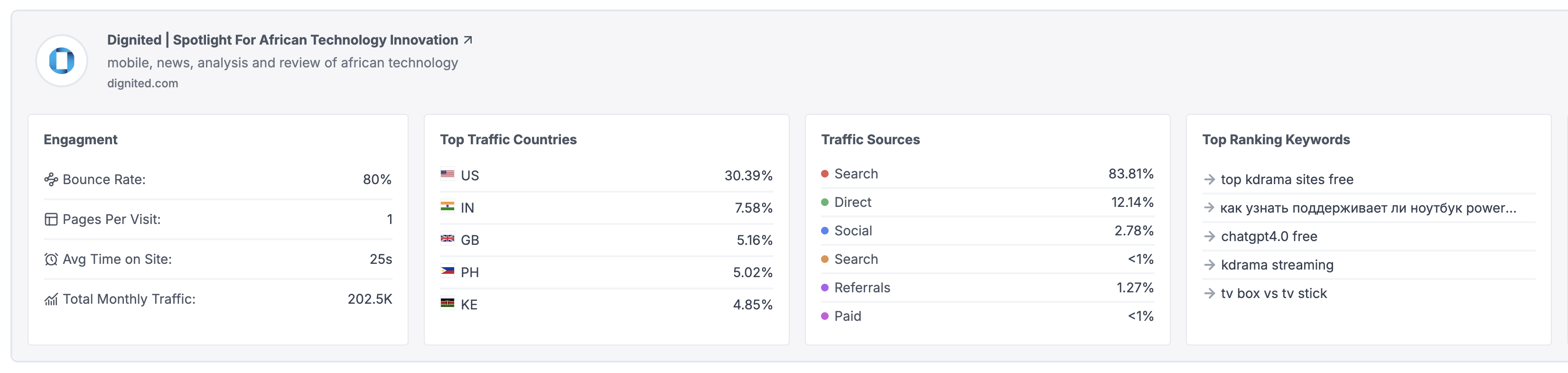Click the dignited.com domain text
This screenshot has width=1568, height=373.
click(x=142, y=84)
